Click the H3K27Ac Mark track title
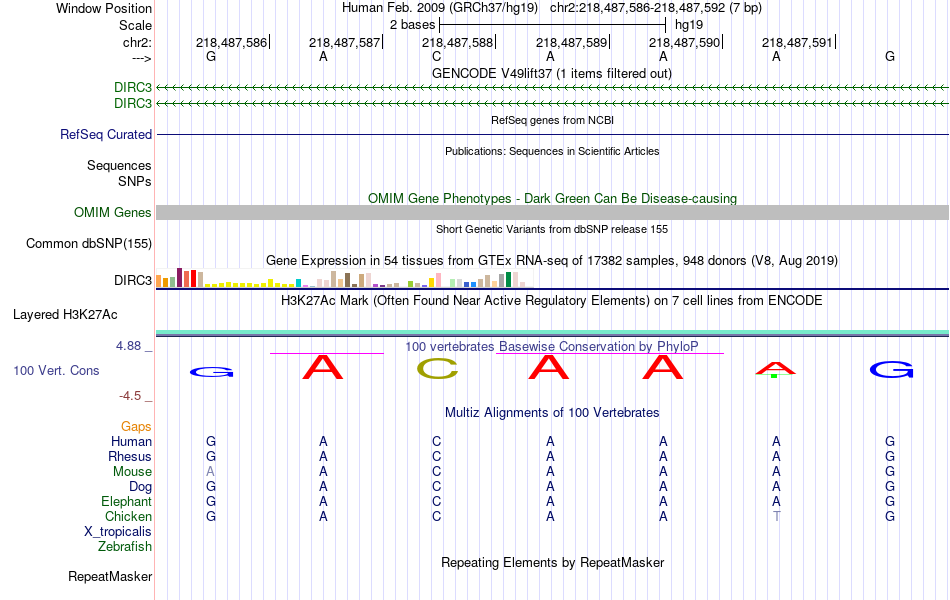This screenshot has width=950, height=600. click(x=552, y=301)
